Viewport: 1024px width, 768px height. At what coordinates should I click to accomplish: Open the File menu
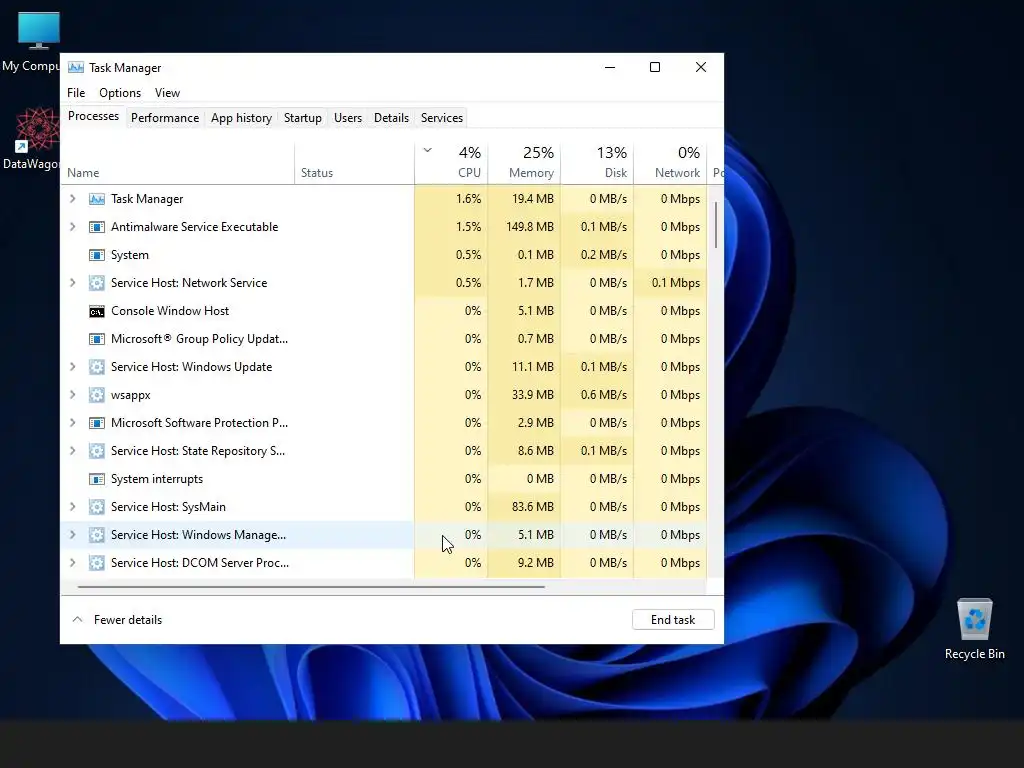click(x=76, y=93)
